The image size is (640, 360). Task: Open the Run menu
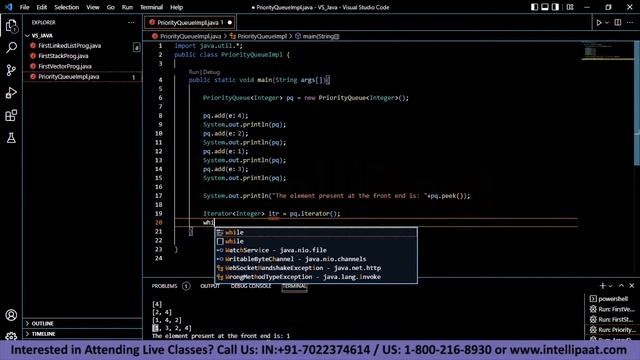[127, 7]
